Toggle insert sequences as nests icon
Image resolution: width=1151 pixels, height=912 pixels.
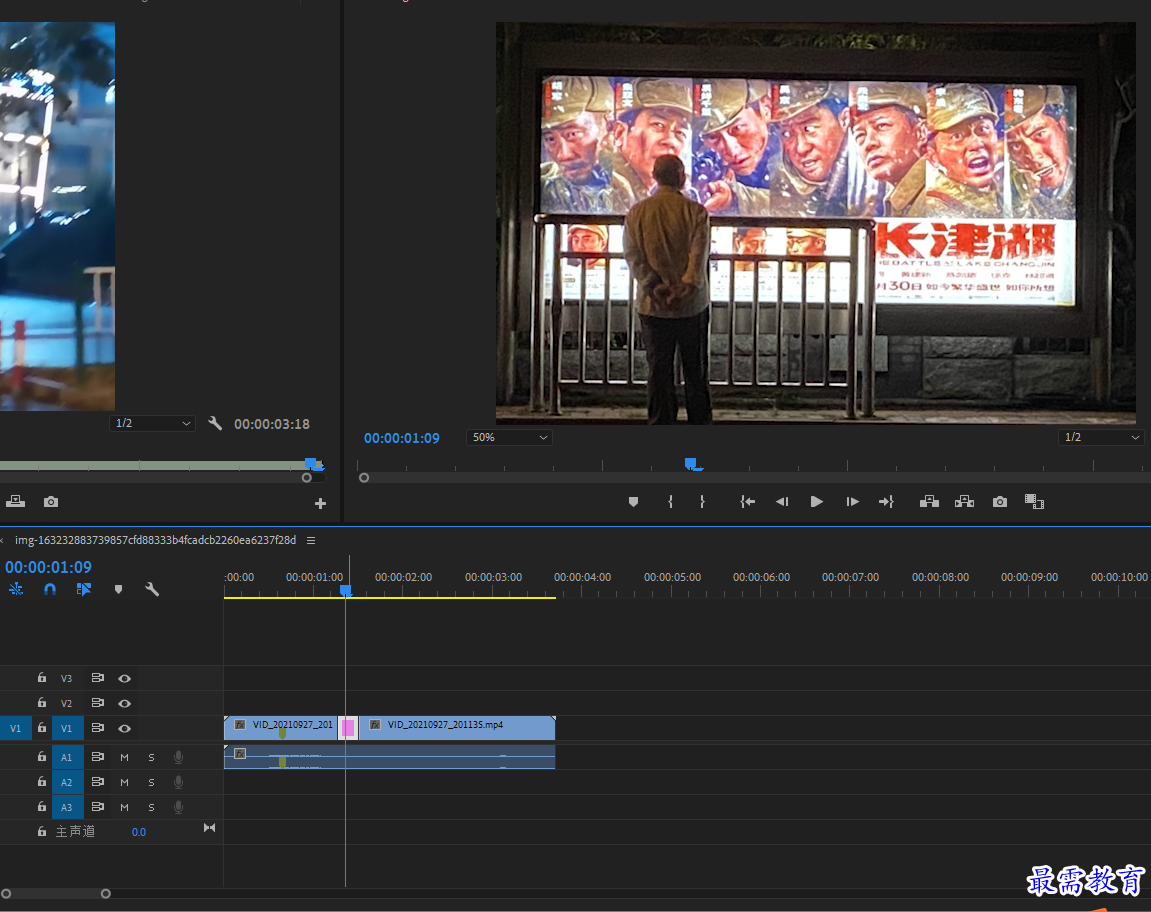click(x=16, y=589)
